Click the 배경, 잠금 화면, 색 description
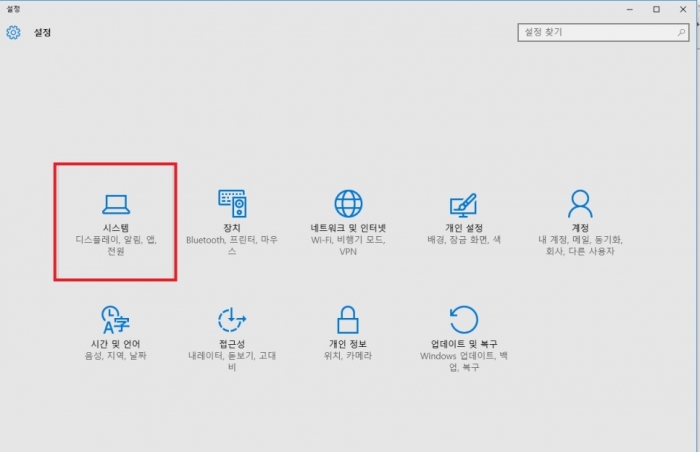This screenshot has width=700, height=452. tap(464, 240)
